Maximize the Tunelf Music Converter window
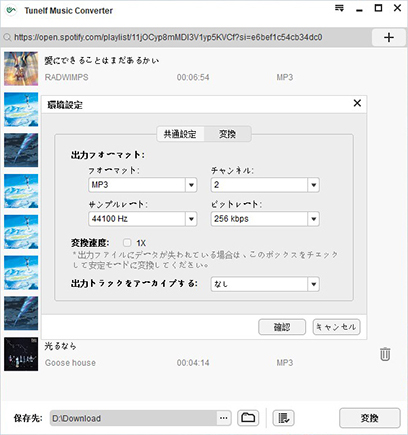 tap(378, 8)
